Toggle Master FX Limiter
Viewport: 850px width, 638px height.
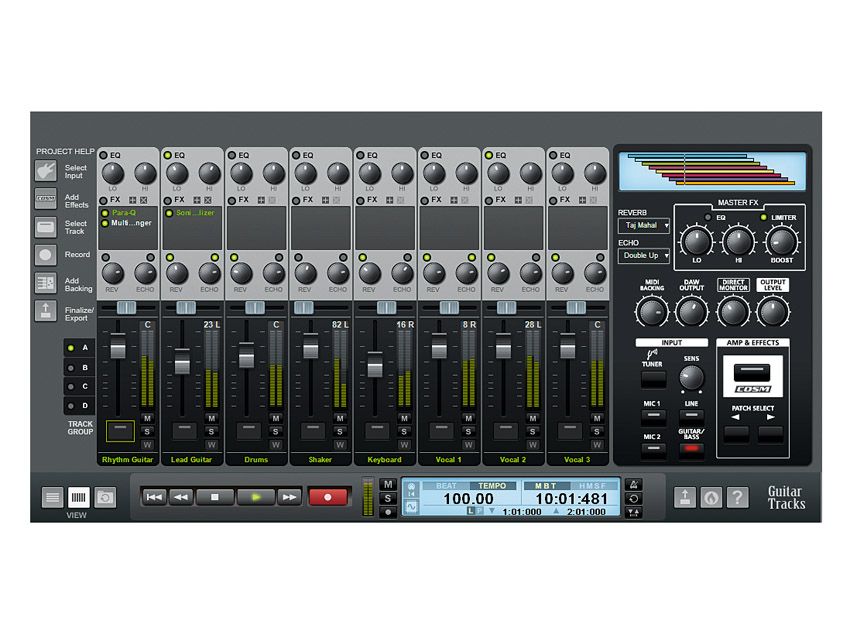click(764, 217)
